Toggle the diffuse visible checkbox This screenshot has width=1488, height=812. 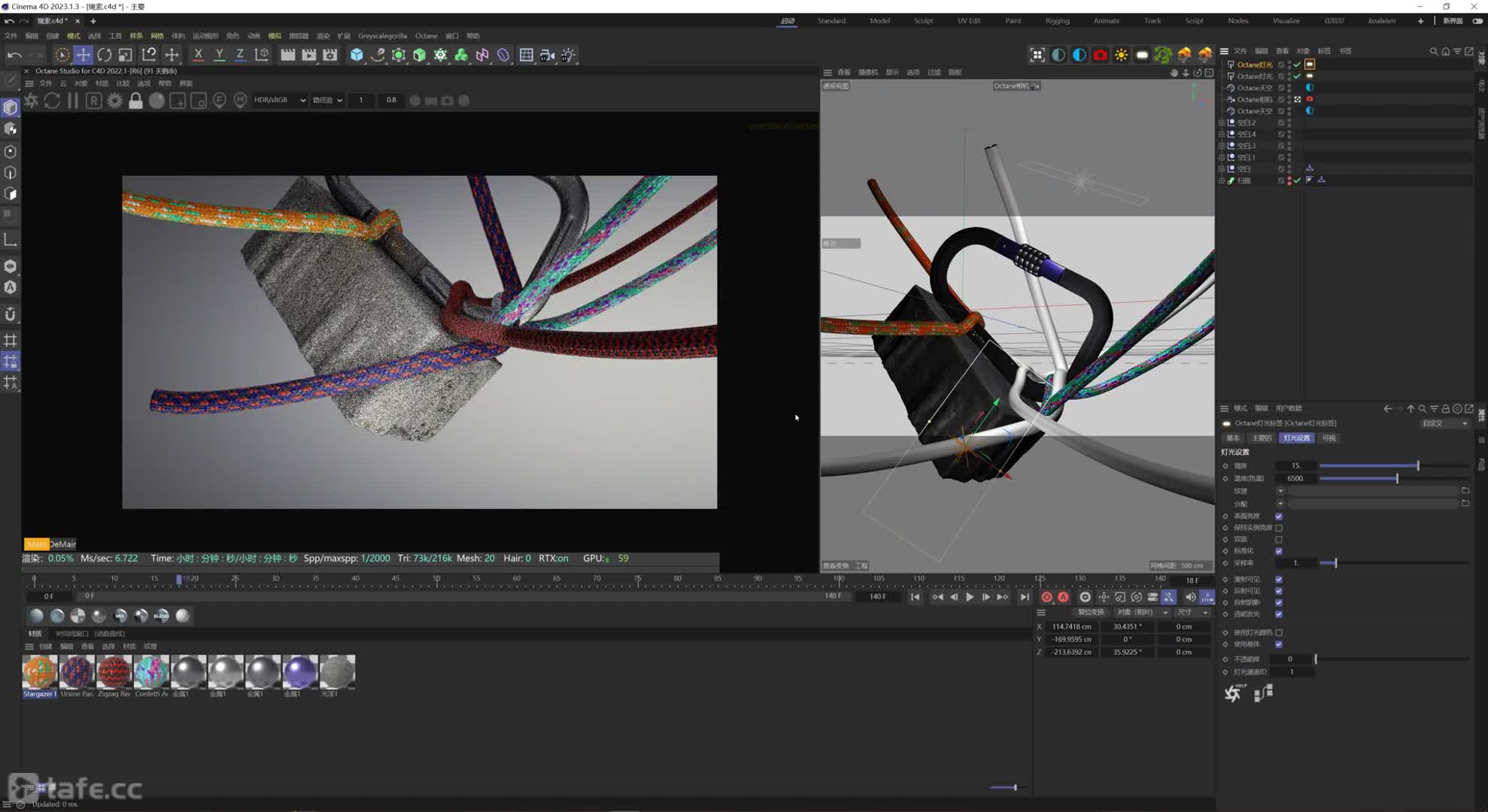click(1279, 580)
